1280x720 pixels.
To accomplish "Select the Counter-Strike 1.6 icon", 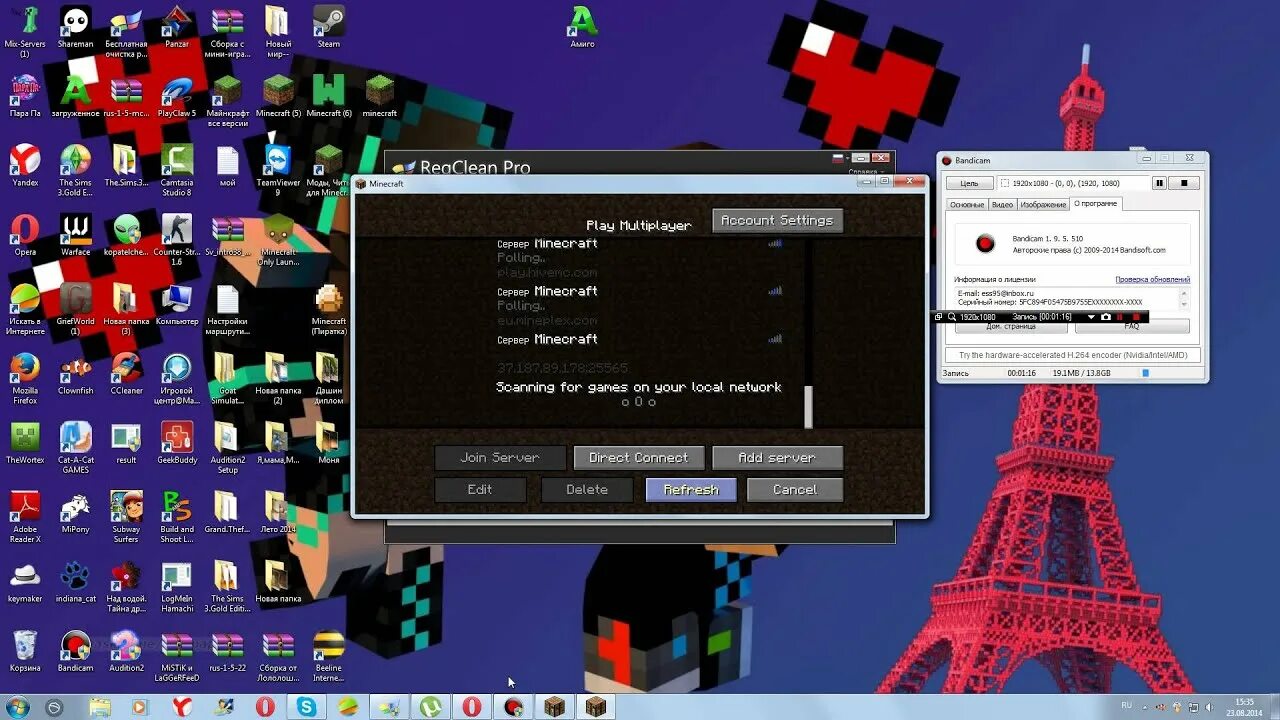I will pyautogui.click(x=177, y=240).
